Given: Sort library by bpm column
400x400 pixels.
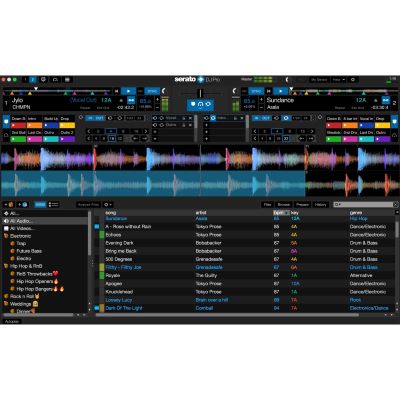Looking at the screenshot, I should (x=281, y=212).
